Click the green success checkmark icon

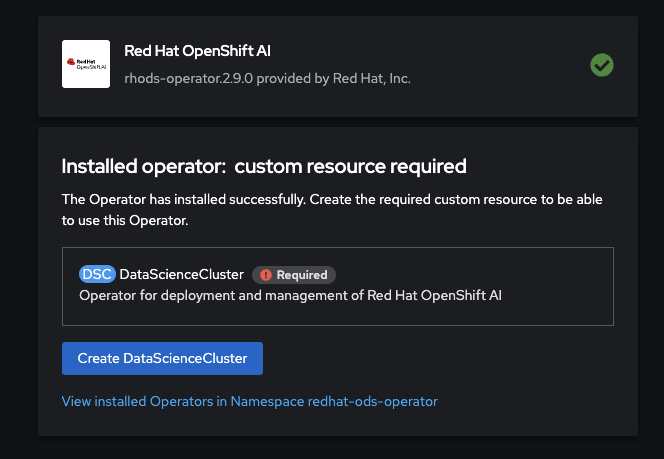click(601, 65)
